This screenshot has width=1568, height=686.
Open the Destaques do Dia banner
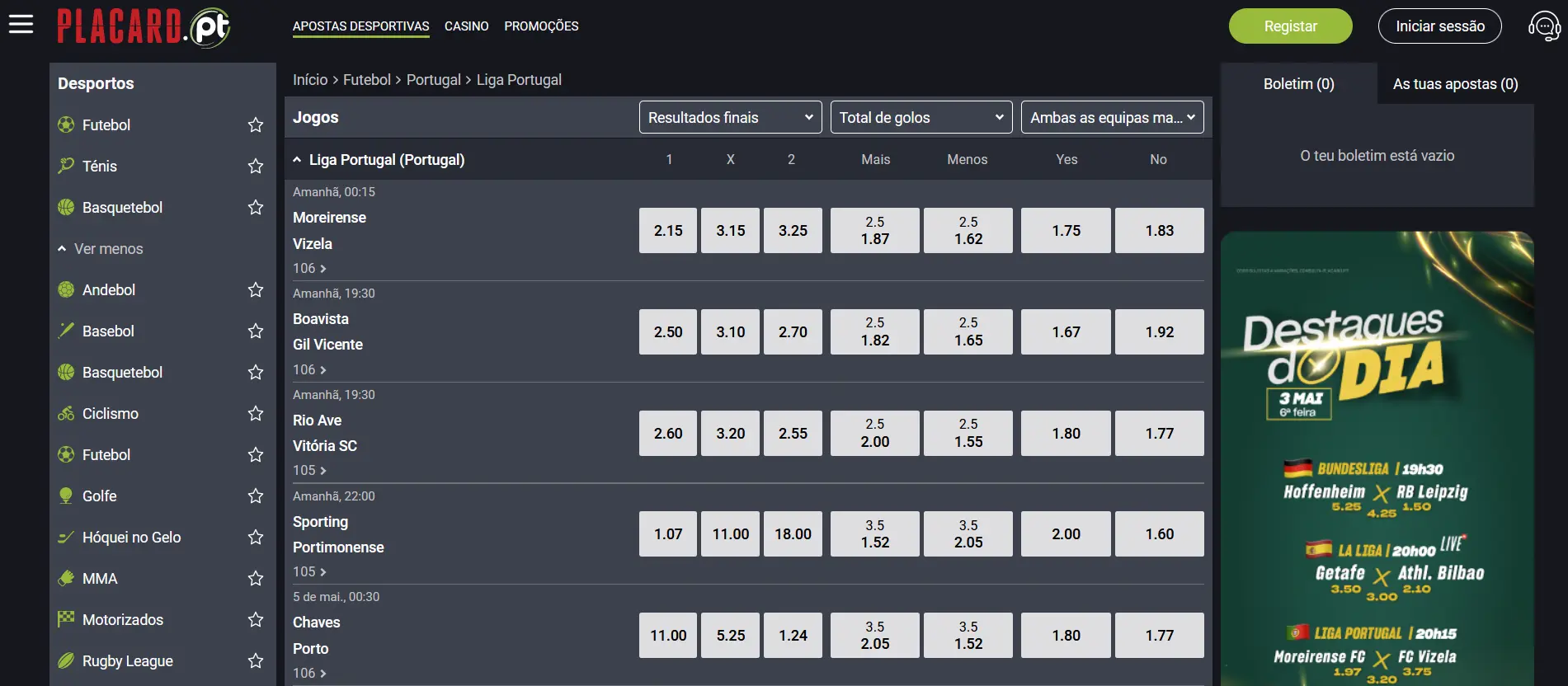pyautogui.click(x=1377, y=458)
